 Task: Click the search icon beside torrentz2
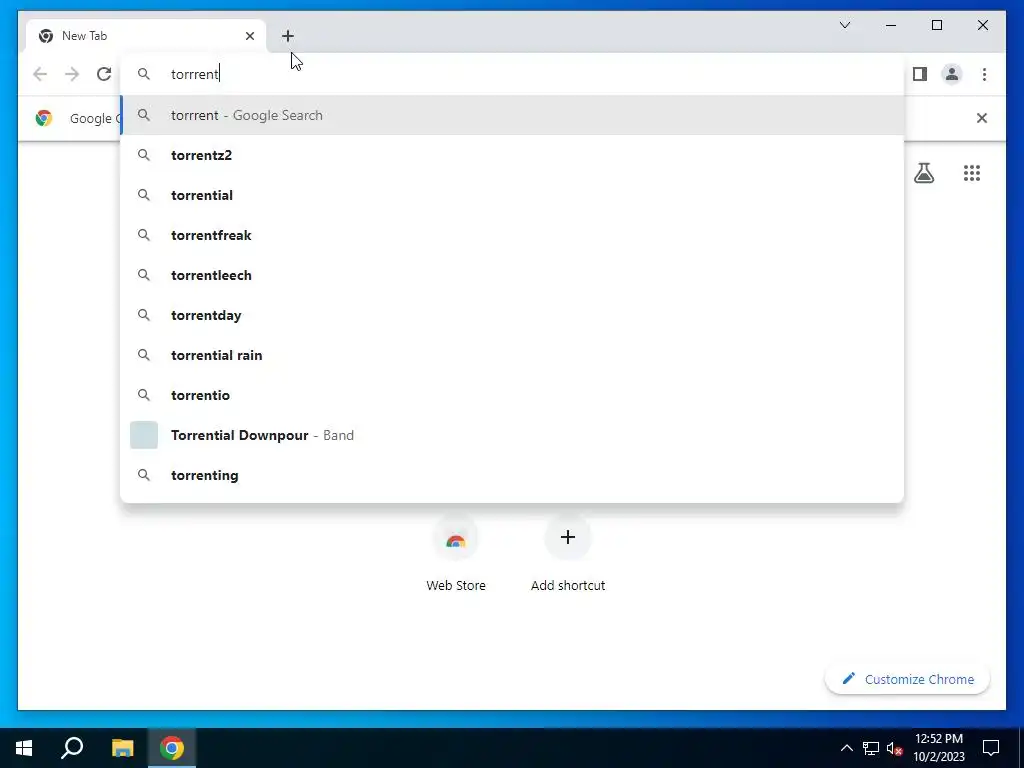144,155
